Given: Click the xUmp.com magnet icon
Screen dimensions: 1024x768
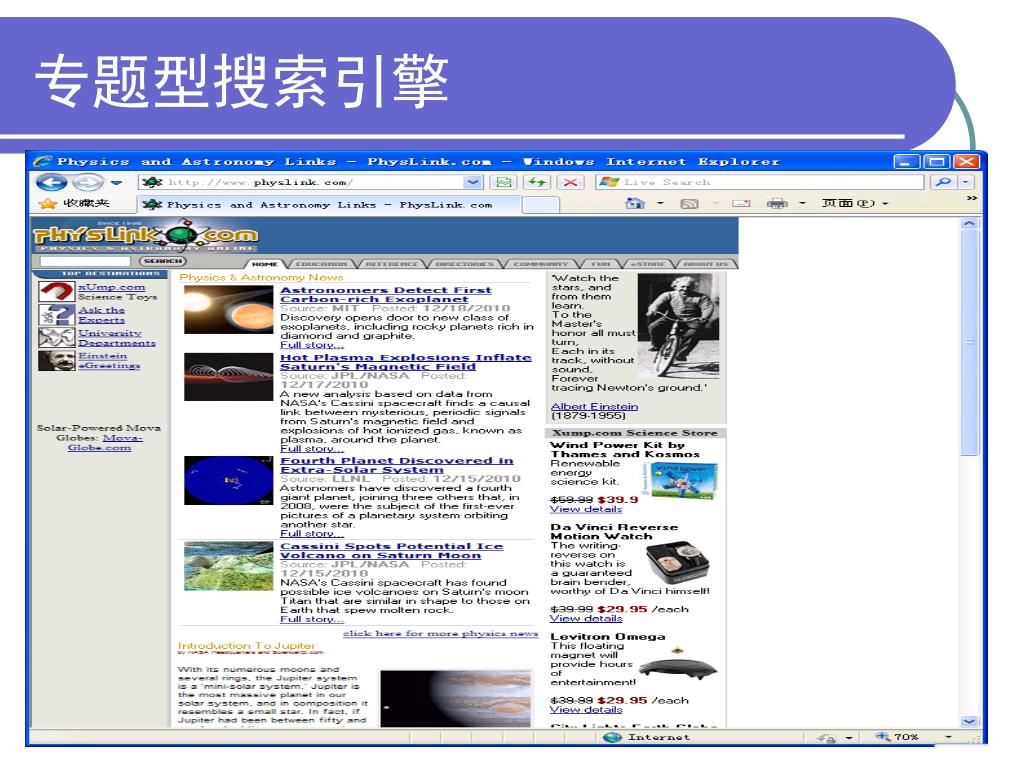Looking at the screenshot, I should 56,291.
